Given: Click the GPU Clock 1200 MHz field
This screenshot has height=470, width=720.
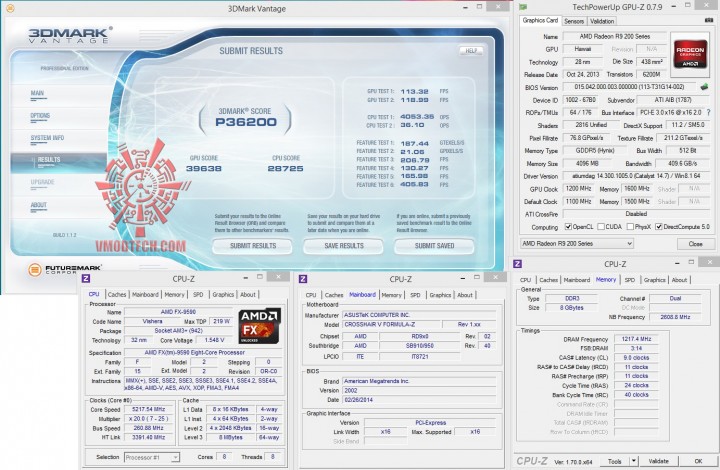Looking at the screenshot, I should click(x=578, y=189).
